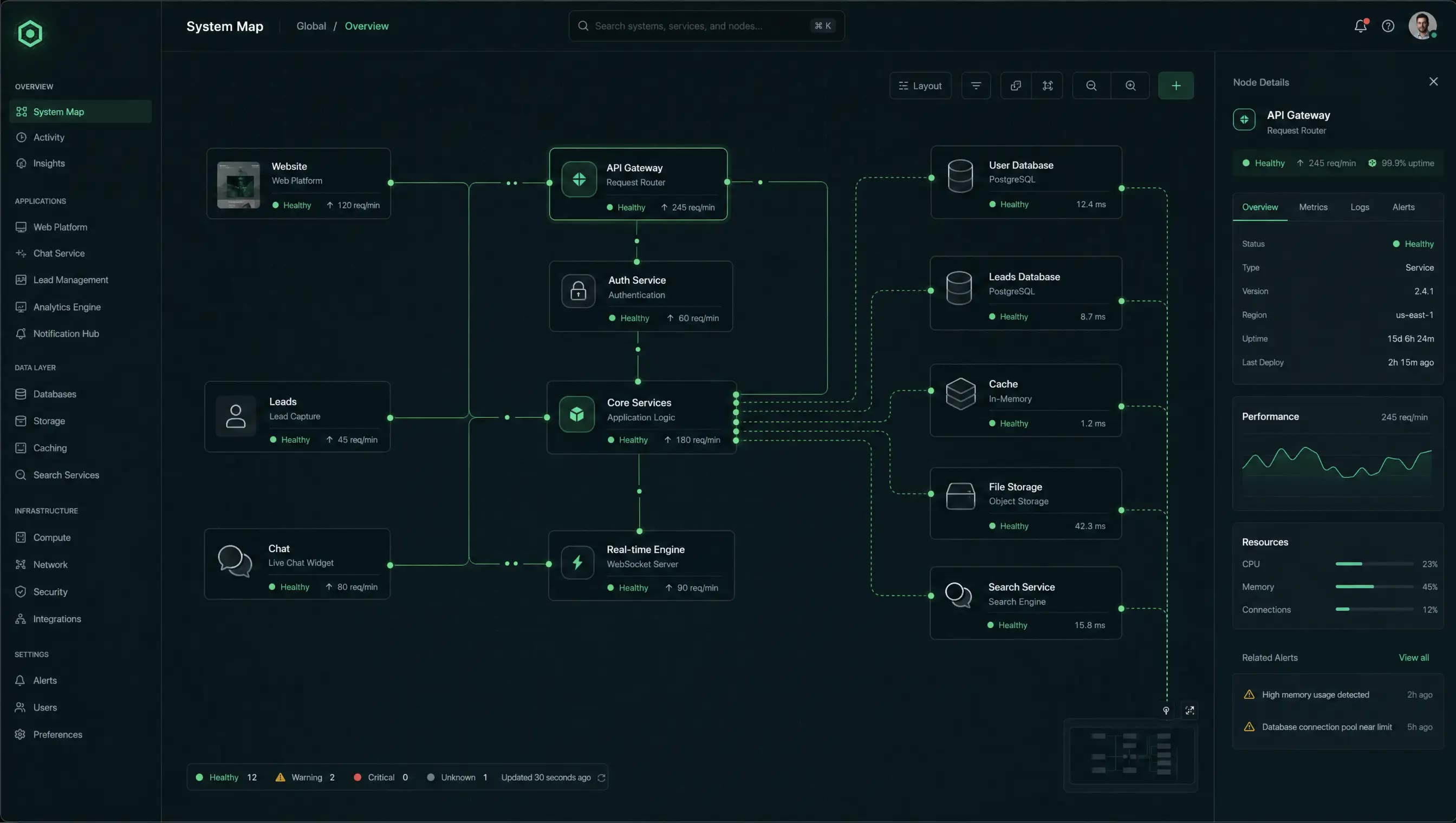
Task: Select the Core Services cube icon
Action: pyautogui.click(x=577, y=414)
